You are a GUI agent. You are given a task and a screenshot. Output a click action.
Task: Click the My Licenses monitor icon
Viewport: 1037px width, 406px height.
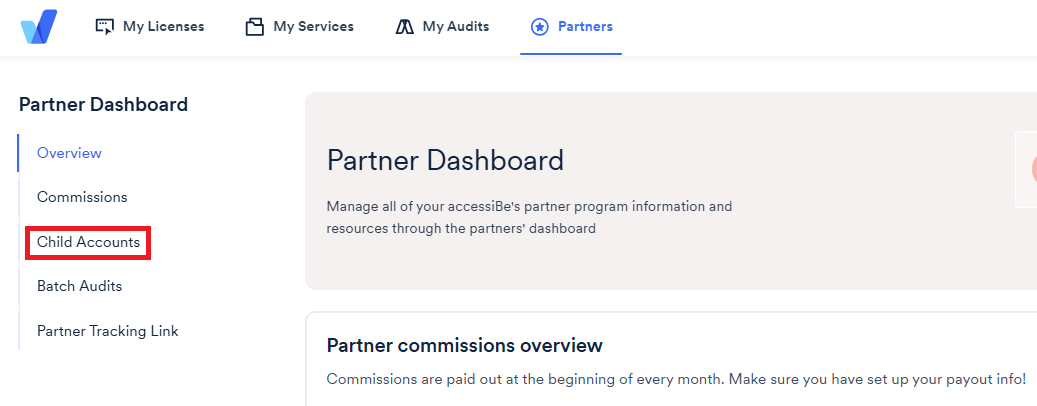tap(104, 26)
